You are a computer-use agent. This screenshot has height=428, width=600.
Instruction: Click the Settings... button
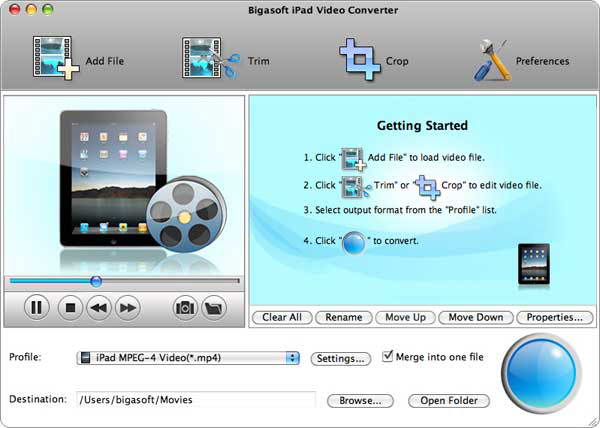pyautogui.click(x=341, y=359)
